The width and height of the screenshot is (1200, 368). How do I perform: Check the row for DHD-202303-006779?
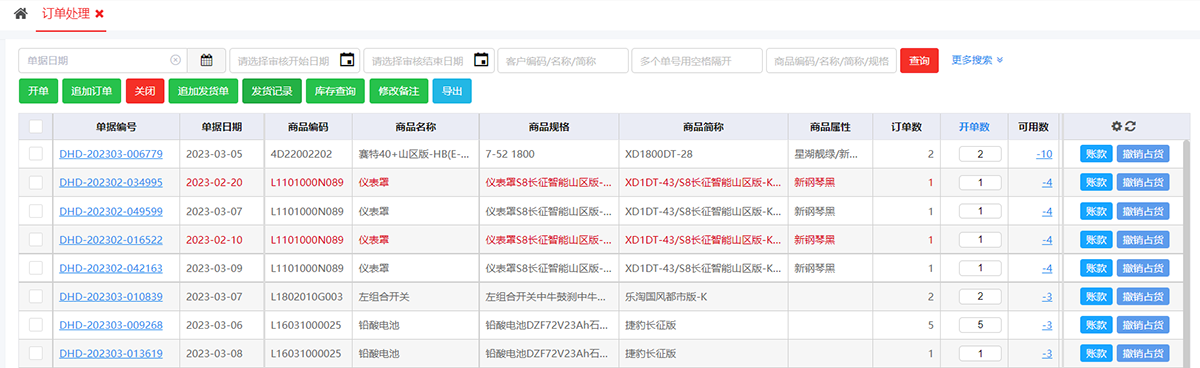click(x=36, y=154)
